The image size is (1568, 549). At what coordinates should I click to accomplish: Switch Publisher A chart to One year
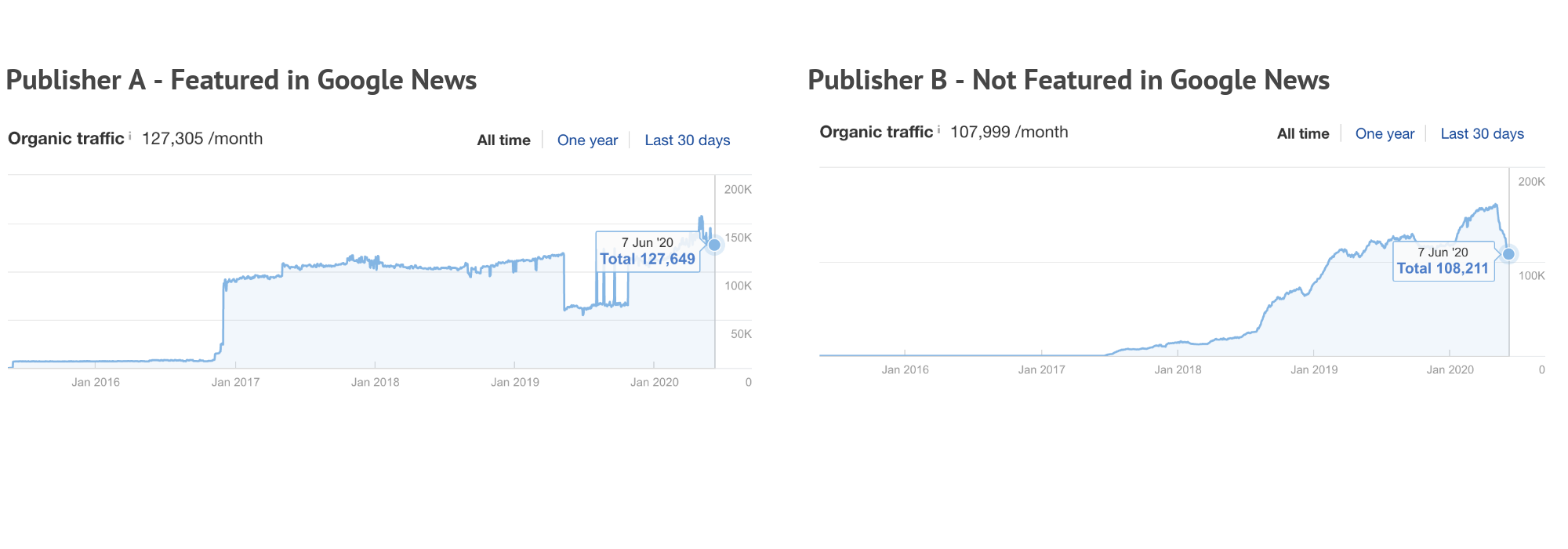click(587, 140)
